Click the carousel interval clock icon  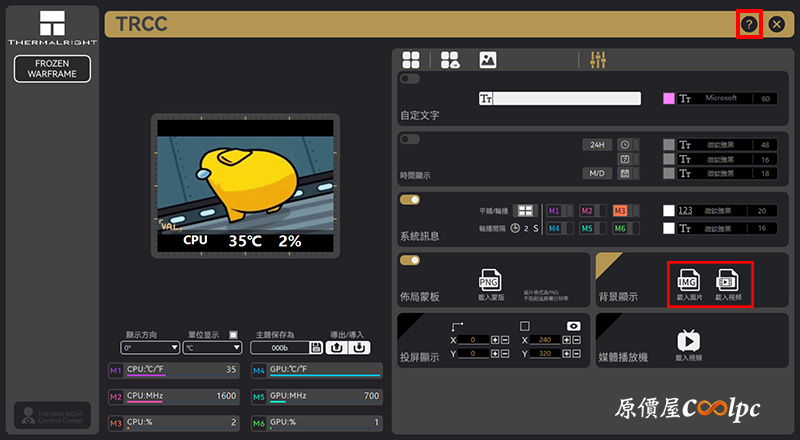coord(515,228)
